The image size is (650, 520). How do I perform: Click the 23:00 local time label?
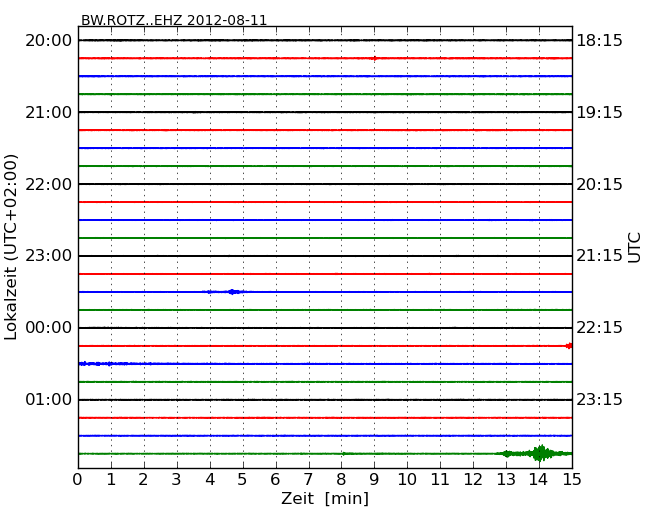coord(49,256)
